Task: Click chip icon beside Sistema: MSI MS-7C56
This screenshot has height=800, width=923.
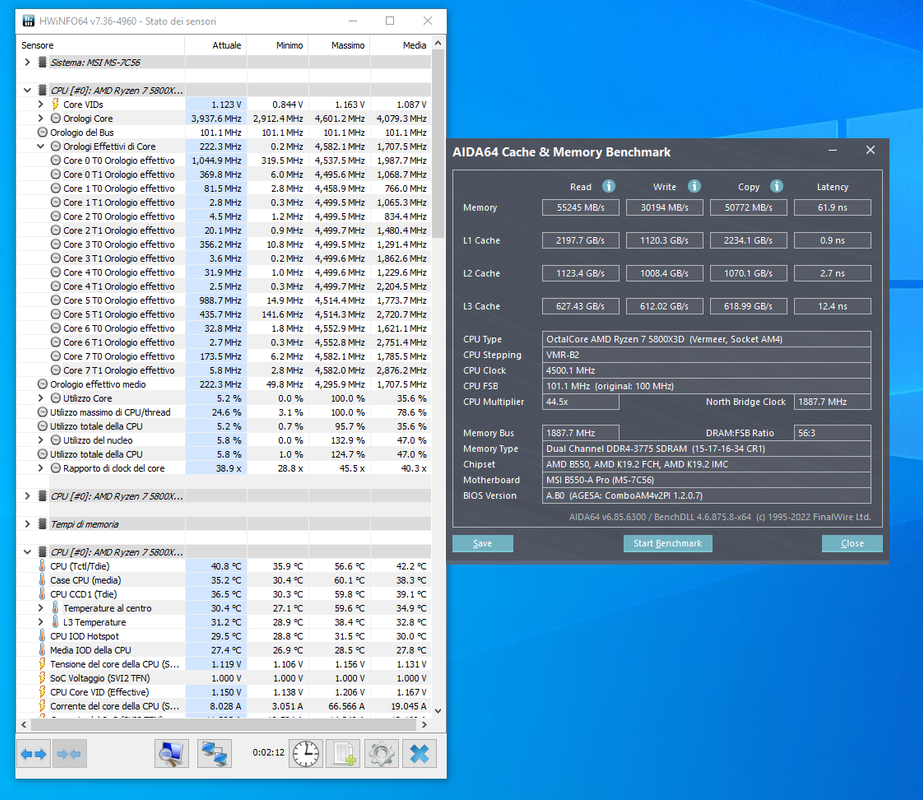Action: coord(42,62)
